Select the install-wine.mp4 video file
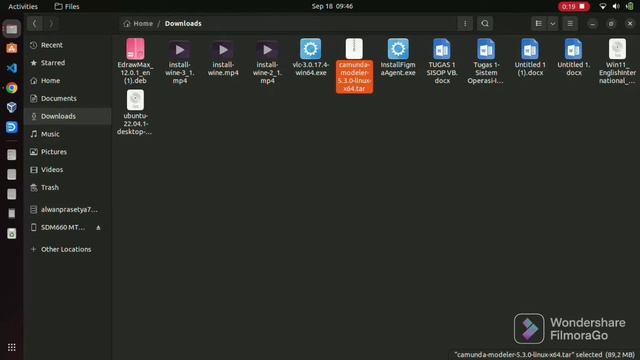Viewport: 640px width, 360px height. tap(223, 58)
